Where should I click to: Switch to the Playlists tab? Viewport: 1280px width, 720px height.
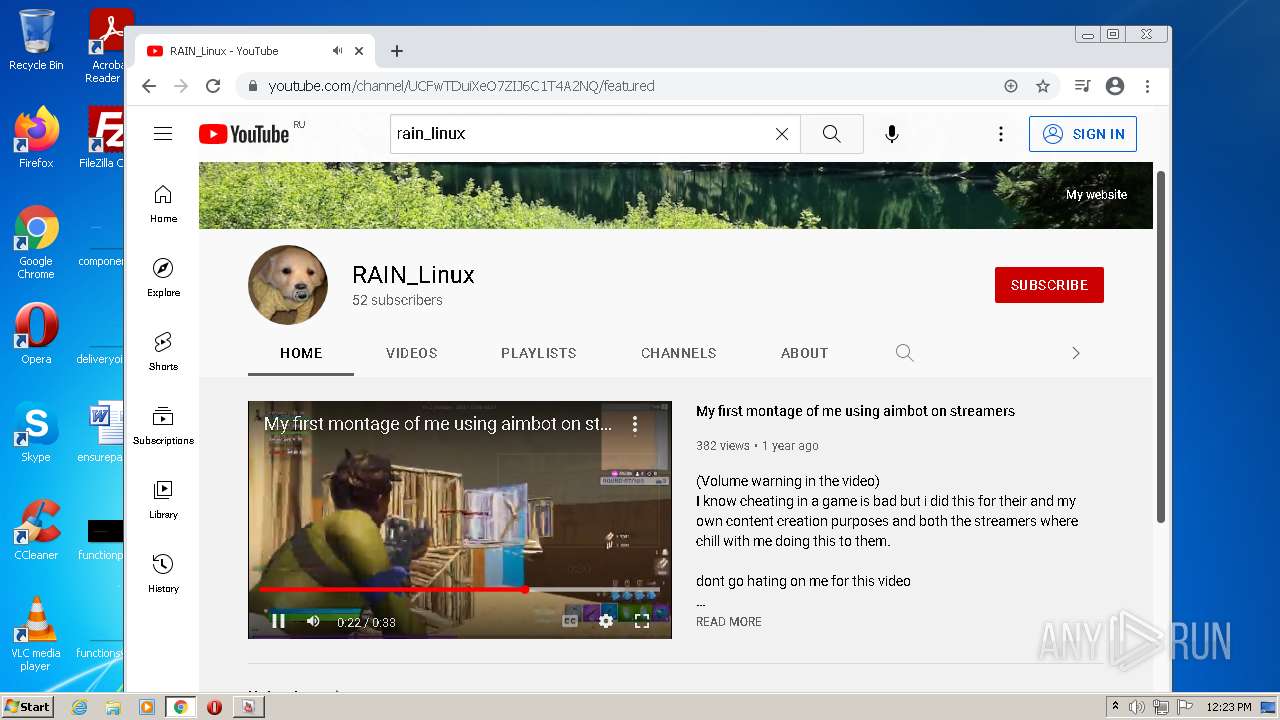click(539, 353)
